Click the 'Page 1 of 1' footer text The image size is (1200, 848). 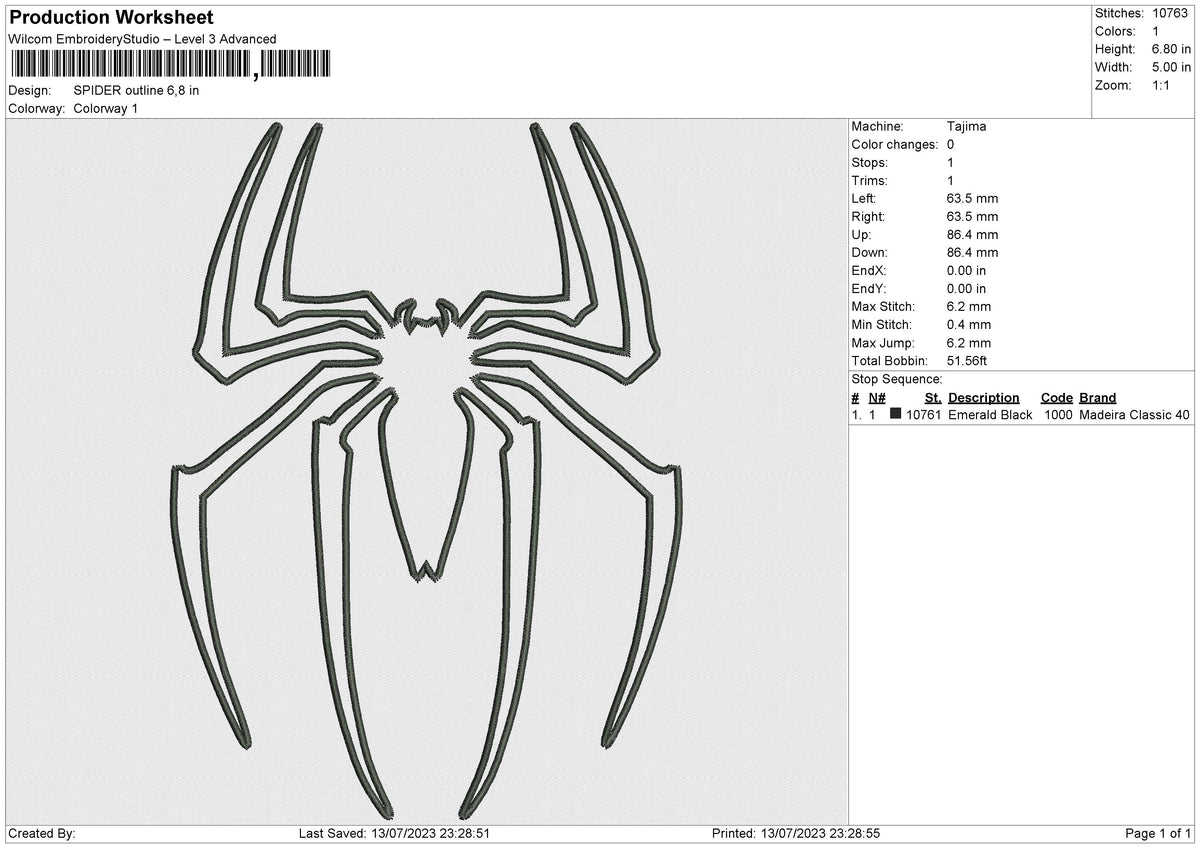tap(1159, 833)
